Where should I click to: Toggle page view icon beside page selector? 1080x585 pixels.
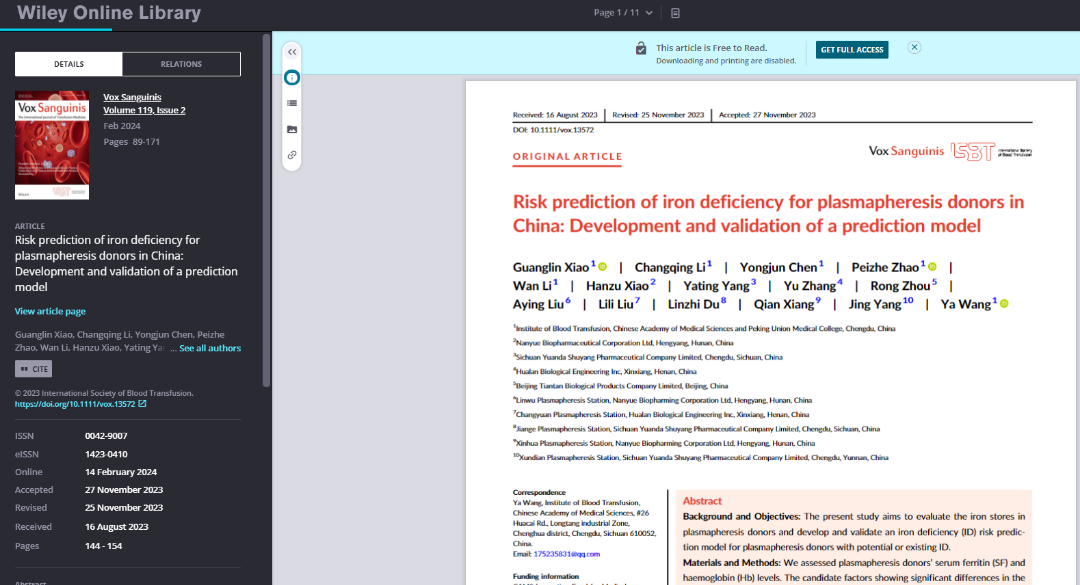[x=675, y=13]
